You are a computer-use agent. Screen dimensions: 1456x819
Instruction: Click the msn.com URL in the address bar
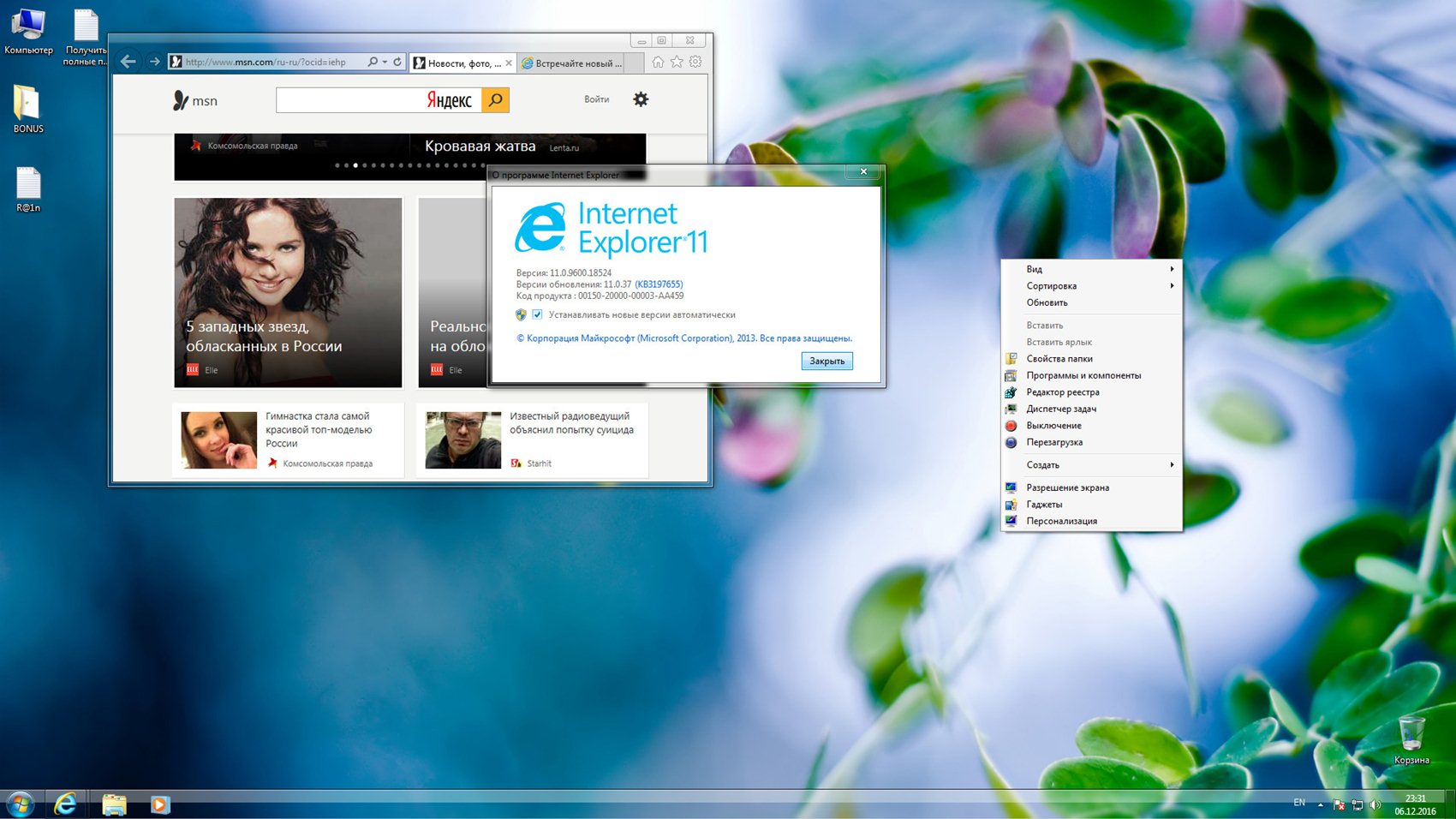pos(266,62)
